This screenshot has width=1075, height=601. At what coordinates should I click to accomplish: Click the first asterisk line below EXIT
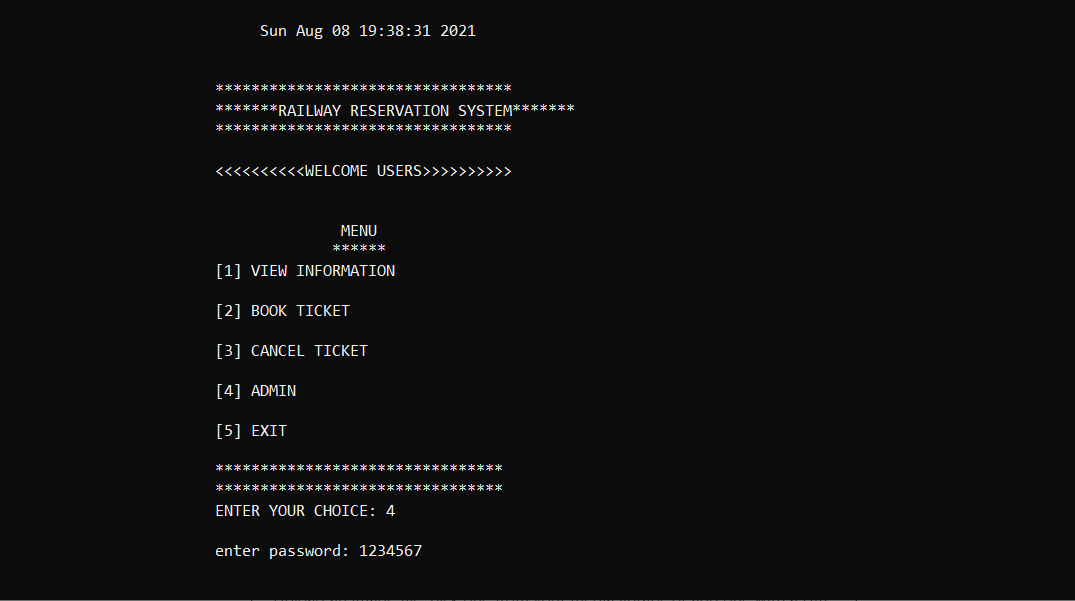[359, 470]
